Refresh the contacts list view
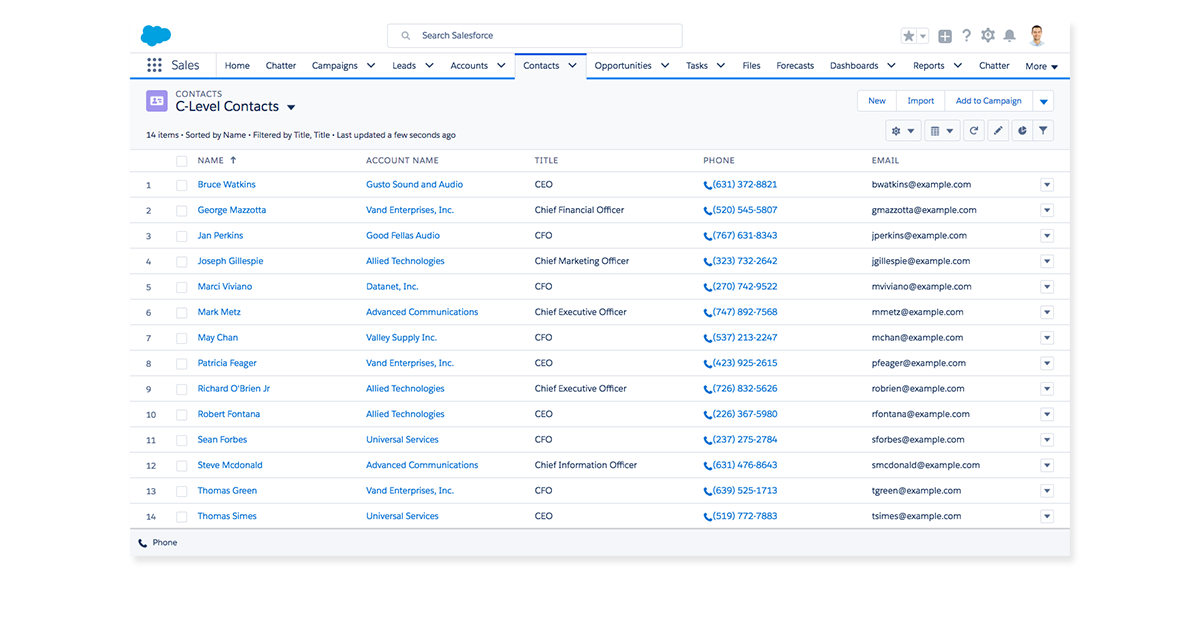1200x640 pixels. pos(973,131)
